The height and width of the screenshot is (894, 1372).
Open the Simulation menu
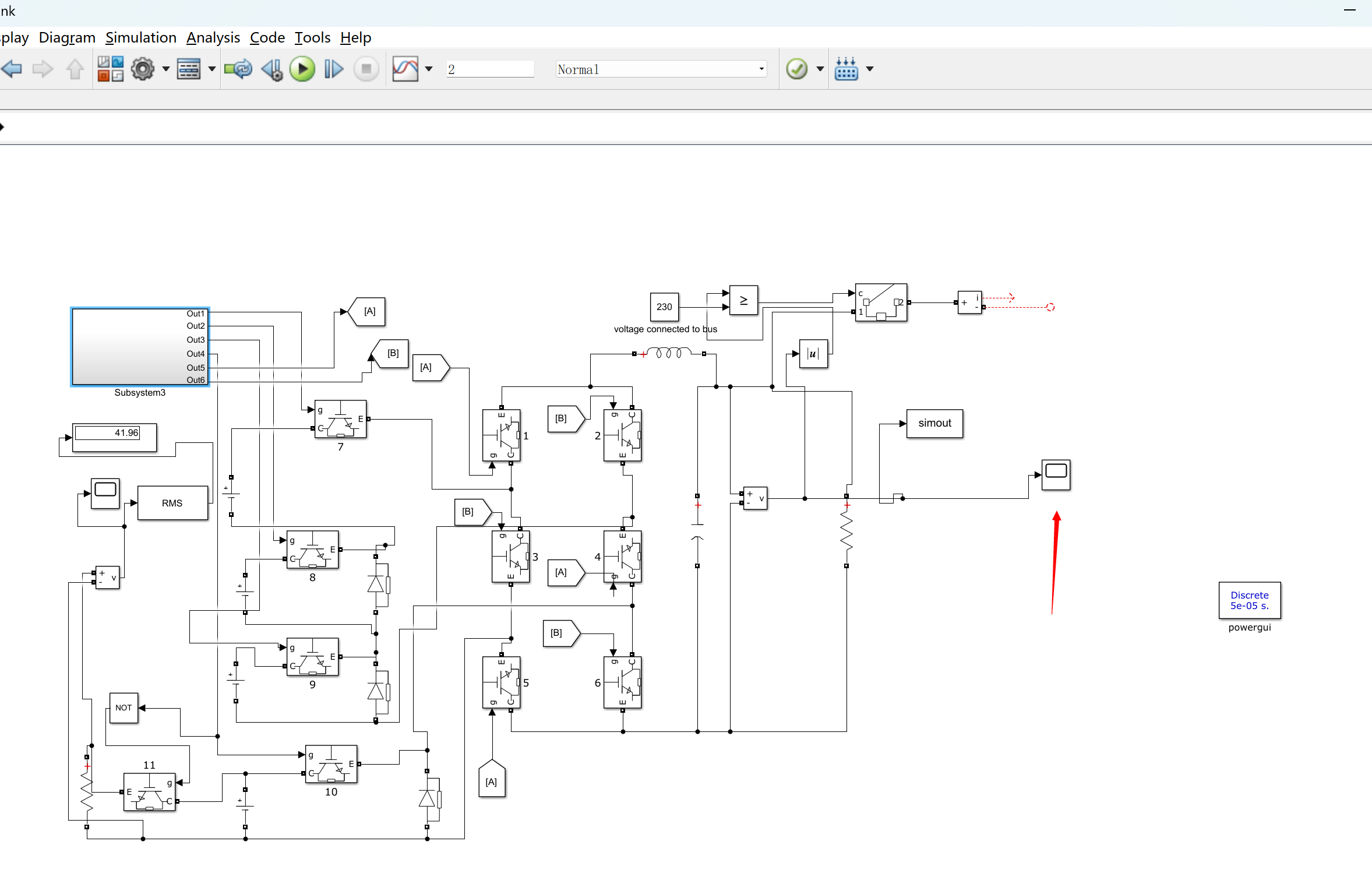pos(141,38)
